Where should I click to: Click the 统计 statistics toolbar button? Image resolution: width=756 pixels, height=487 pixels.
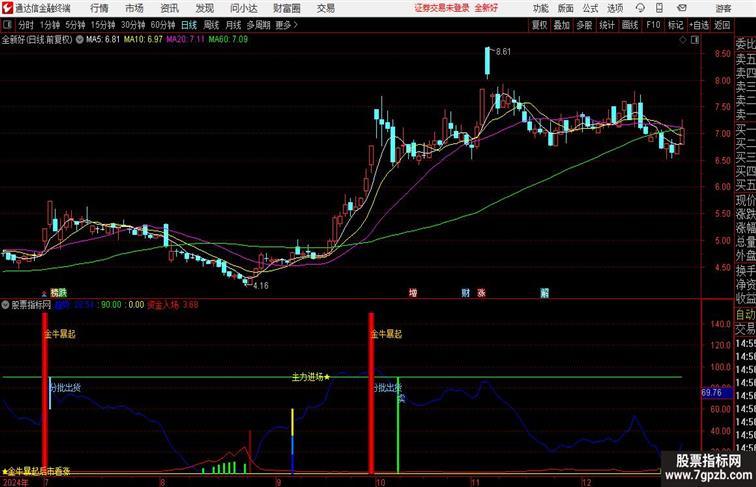click(607, 25)
